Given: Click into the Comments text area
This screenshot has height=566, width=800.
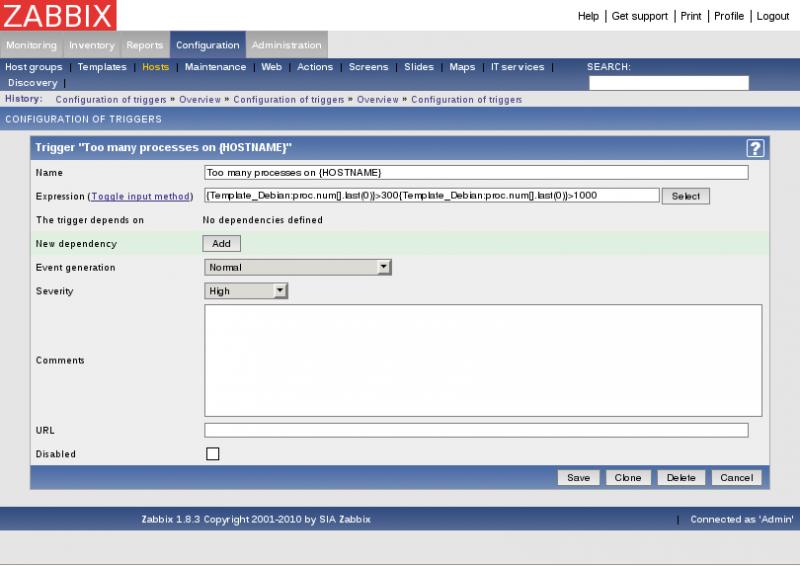Looking at the screenshot, I should [x=483, y=360].
